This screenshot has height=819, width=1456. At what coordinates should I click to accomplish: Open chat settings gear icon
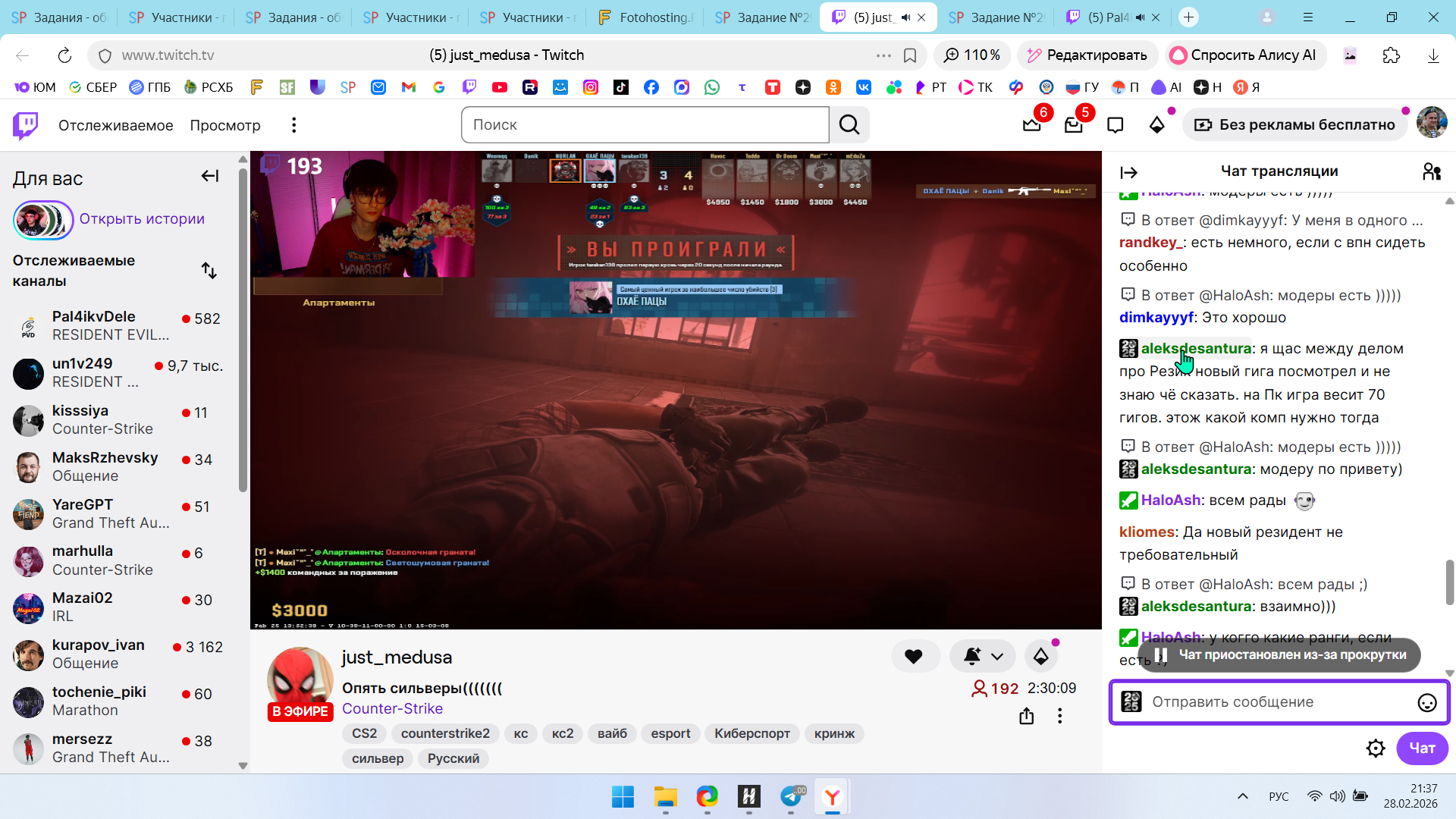[1375, 748]
